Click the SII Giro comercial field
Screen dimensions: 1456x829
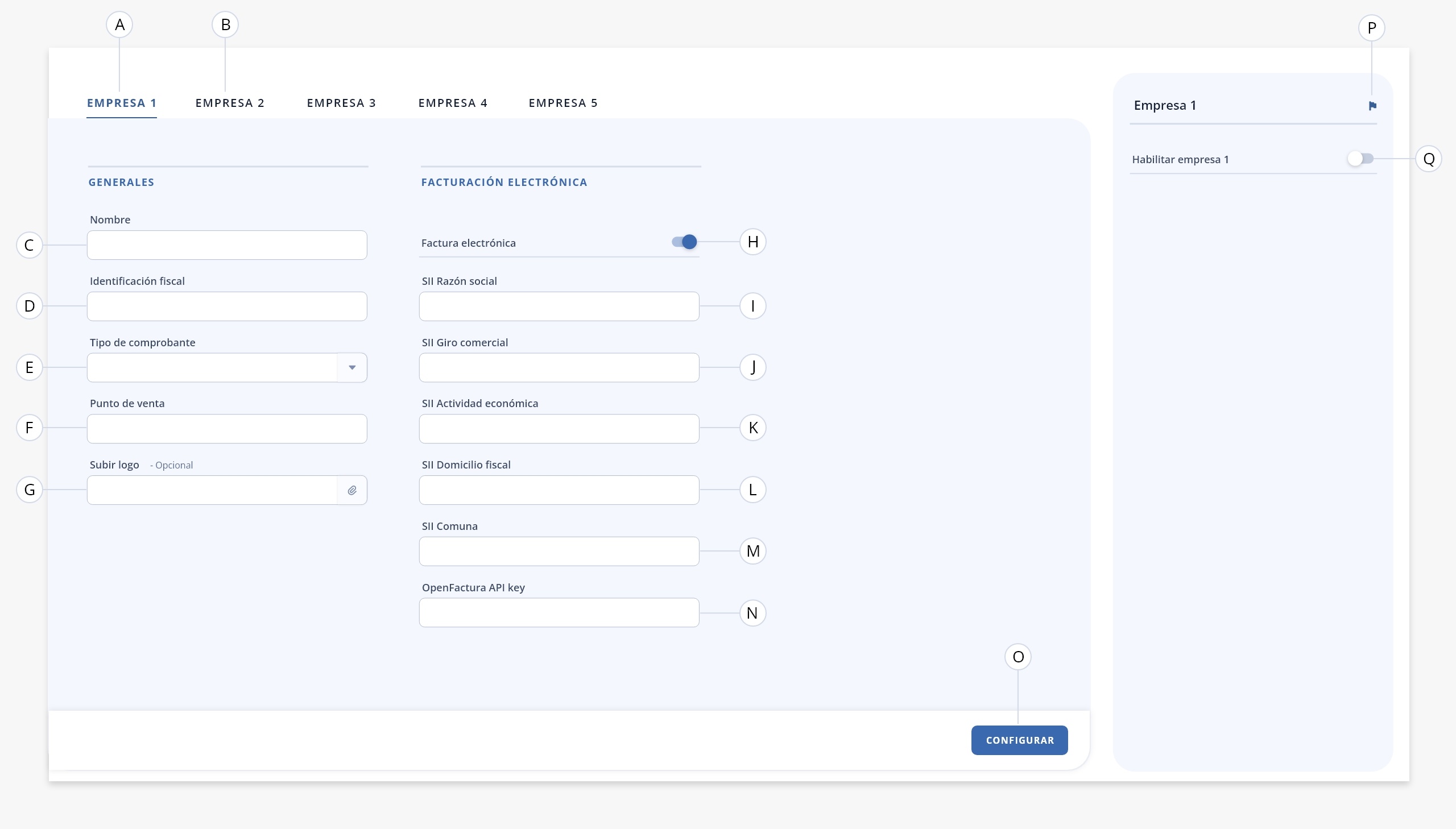[559, 368]
